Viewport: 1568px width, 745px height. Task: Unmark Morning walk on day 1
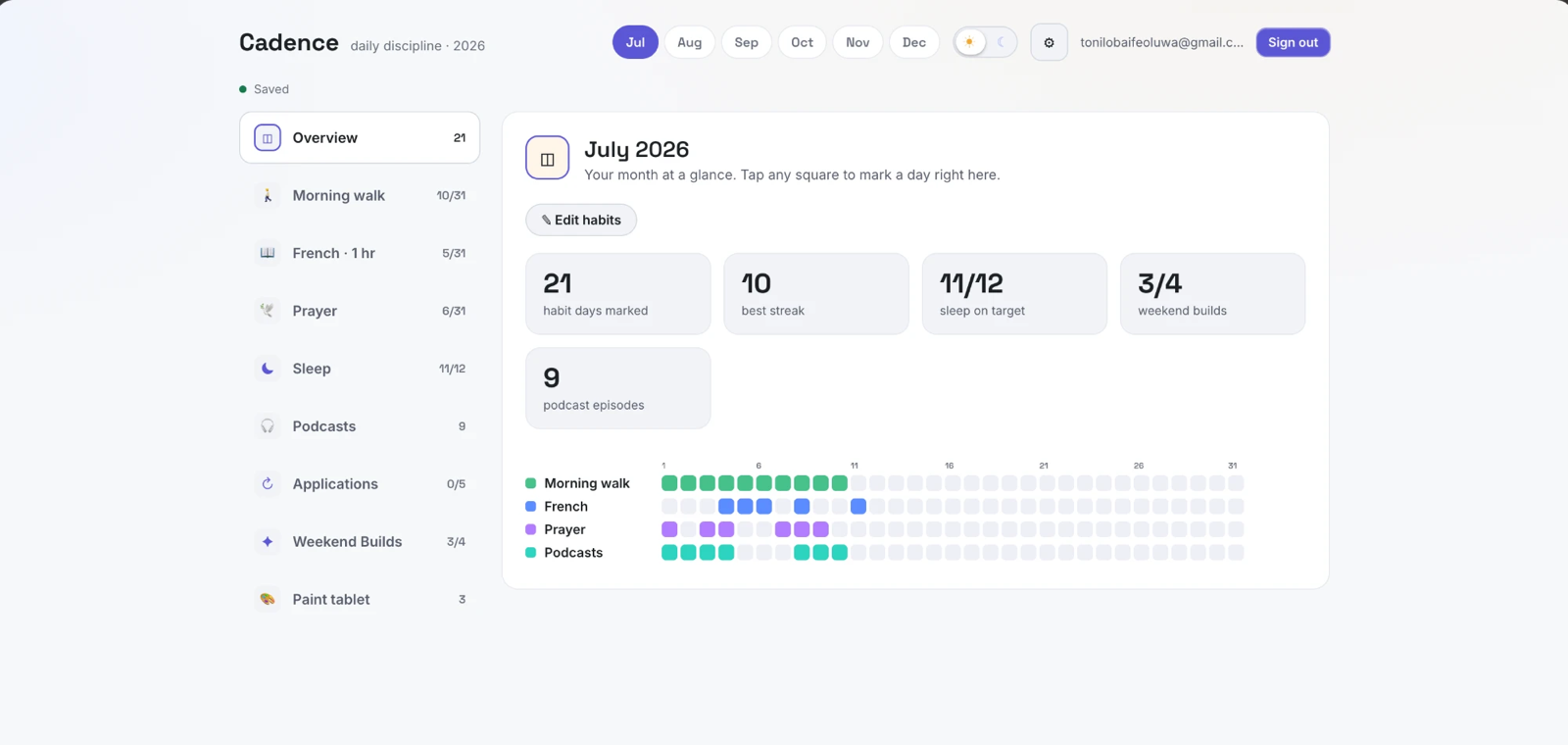coord(669,483)
